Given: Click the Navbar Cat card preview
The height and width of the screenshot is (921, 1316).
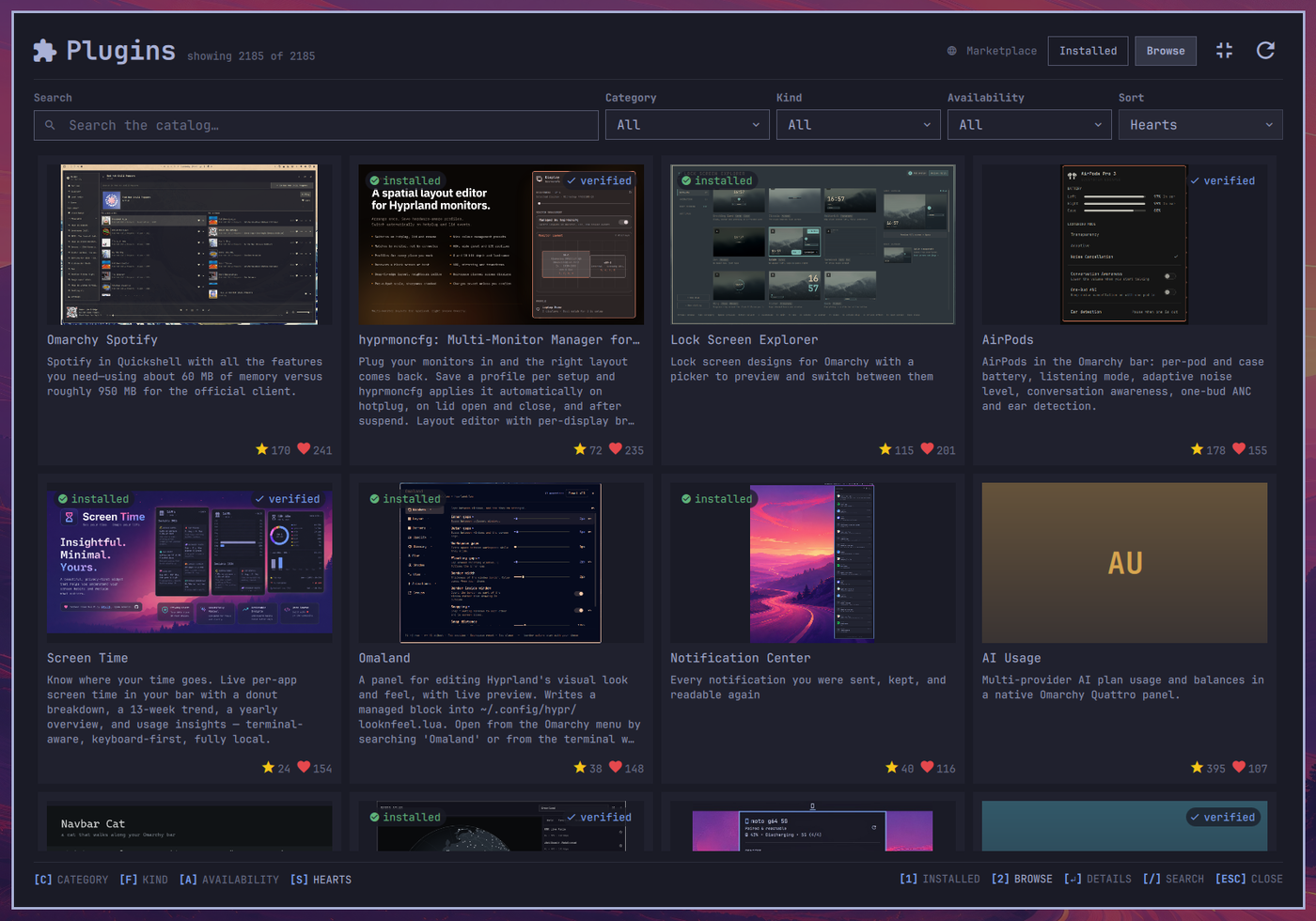Looking at the screenshot, I should point(189,827).
